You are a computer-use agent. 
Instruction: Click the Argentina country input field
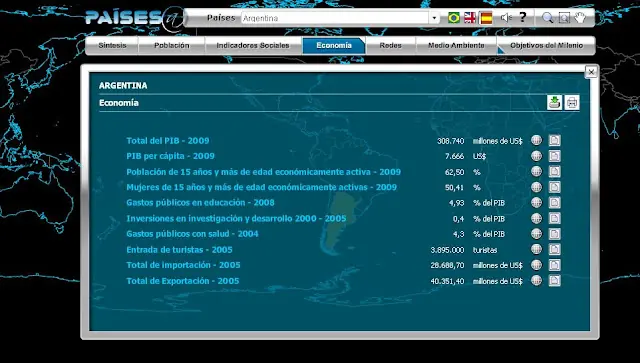tap(335, 18)
